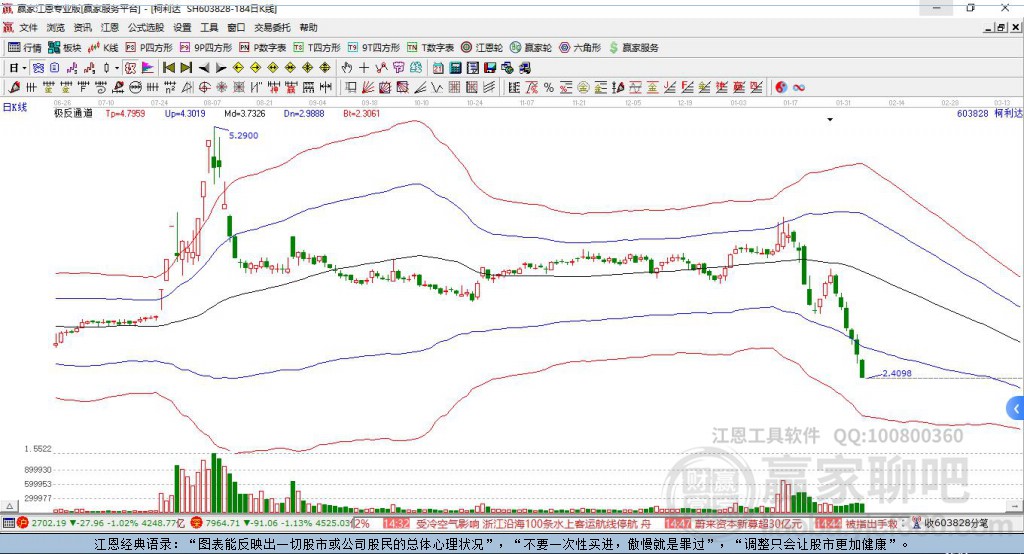Jump to the first bar icon
Viewport: 1024px width, 554px height.
(168, 68)
